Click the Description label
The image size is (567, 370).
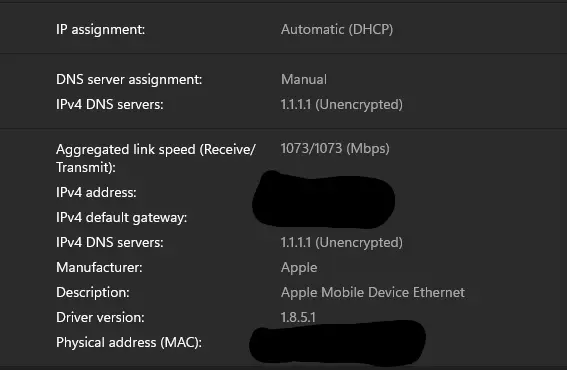93,293
